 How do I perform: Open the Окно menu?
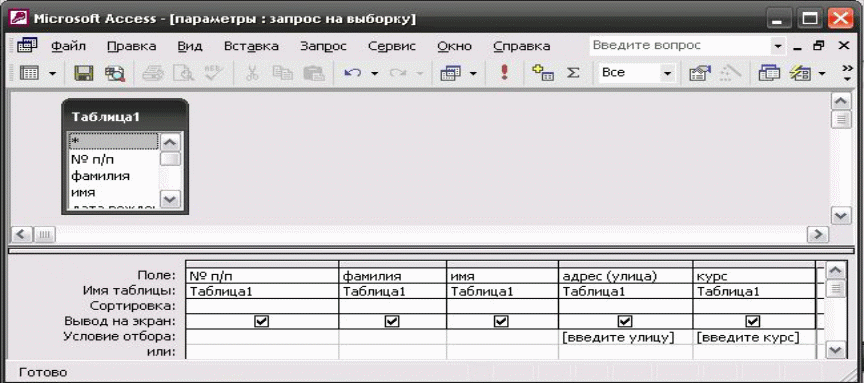455,46
